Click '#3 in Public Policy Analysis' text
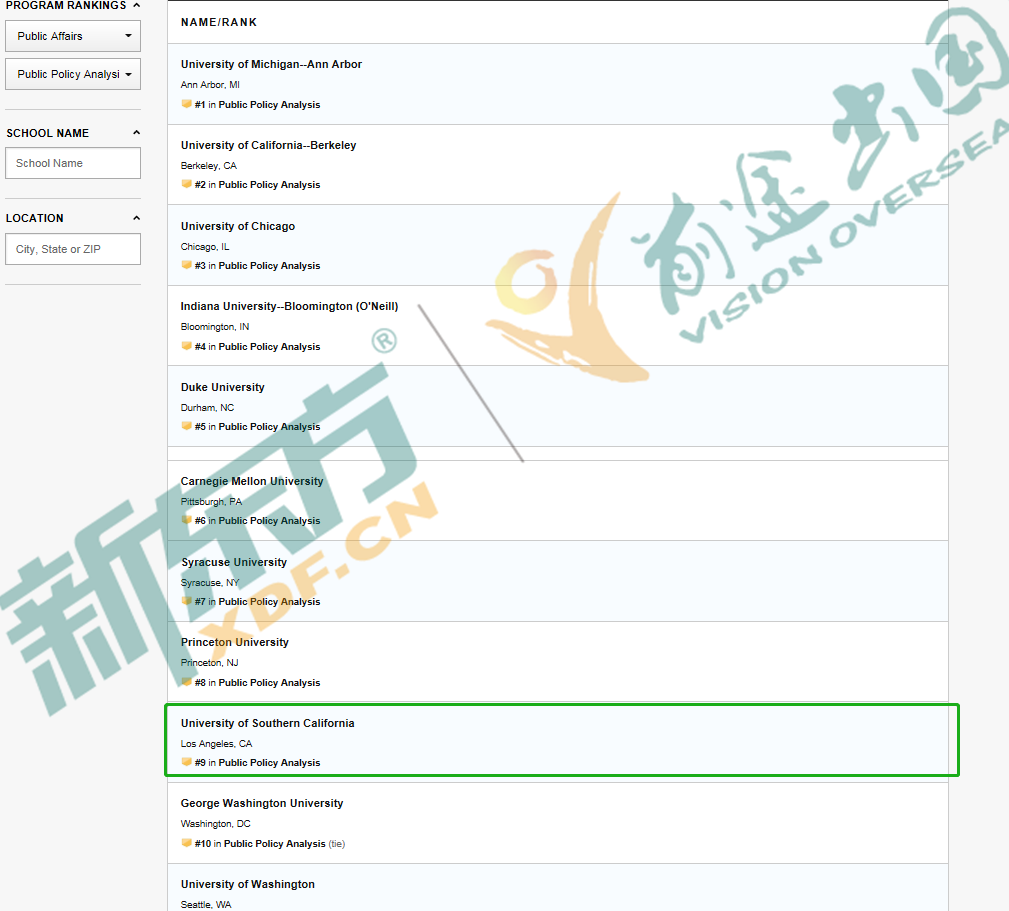The image size is (1009, 911). point(257,266)
